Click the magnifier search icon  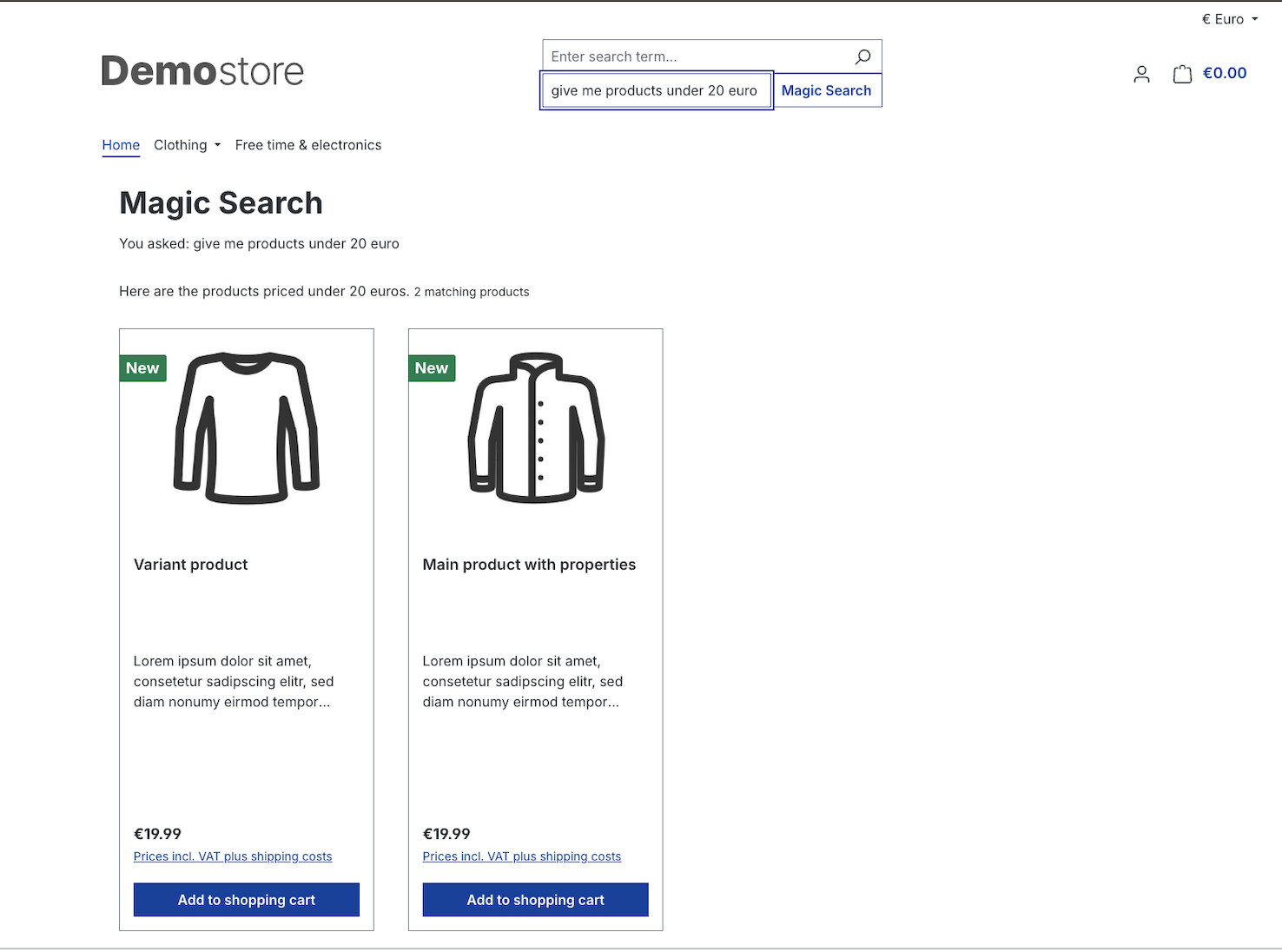point(862,56)
